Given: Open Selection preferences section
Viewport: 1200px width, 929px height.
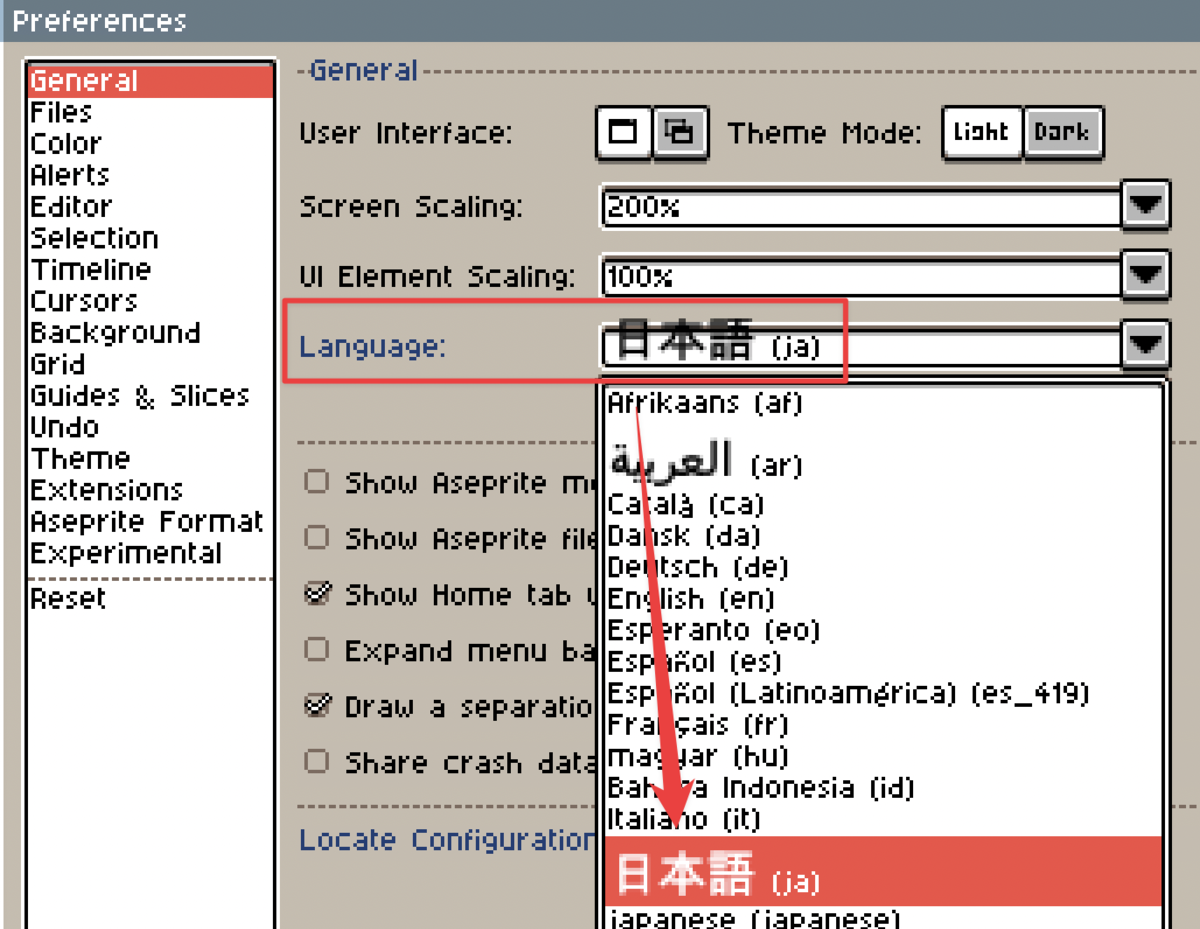Looking at the screenshot, I should tap(150, 238).
